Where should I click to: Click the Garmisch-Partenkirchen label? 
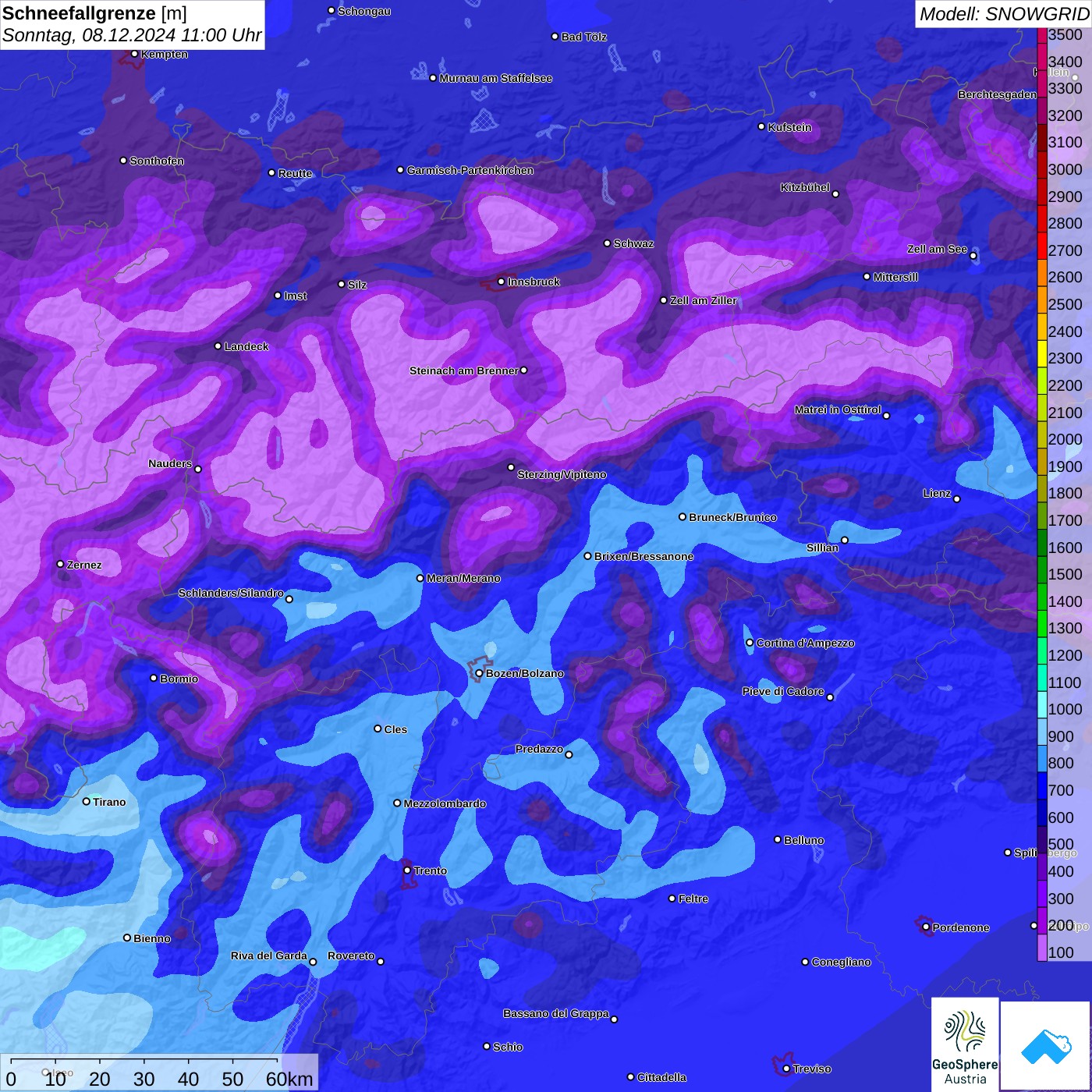(470, 170)
